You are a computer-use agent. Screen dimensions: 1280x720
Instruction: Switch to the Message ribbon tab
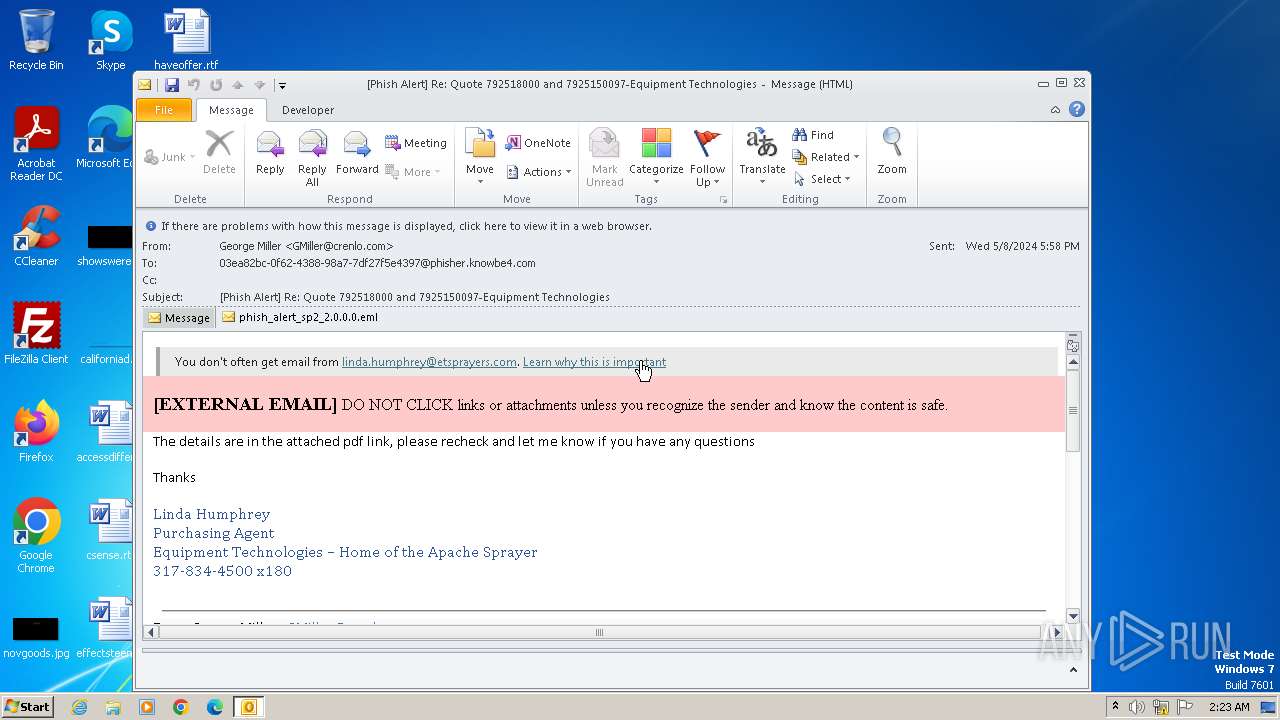tap(231, 110)
